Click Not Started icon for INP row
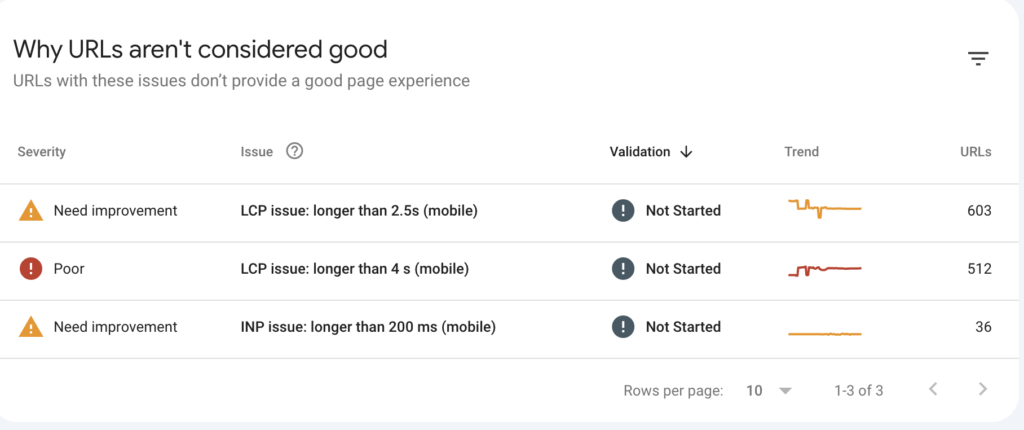Screen dimensions: 1024x430 (x=623, y=327)
